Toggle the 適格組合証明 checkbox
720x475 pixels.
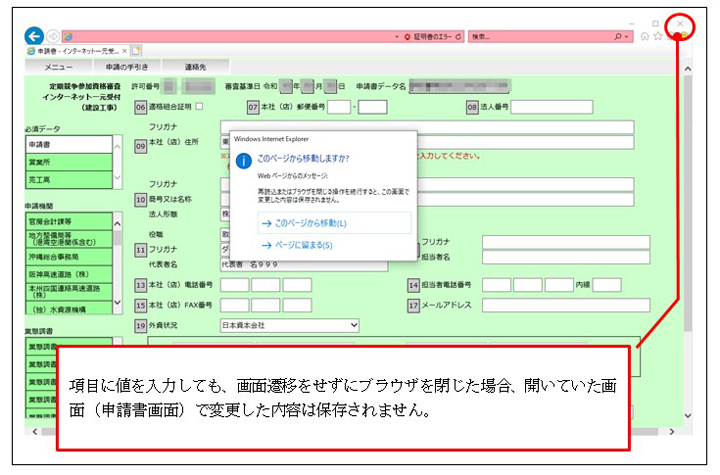(x=199, y=106)
